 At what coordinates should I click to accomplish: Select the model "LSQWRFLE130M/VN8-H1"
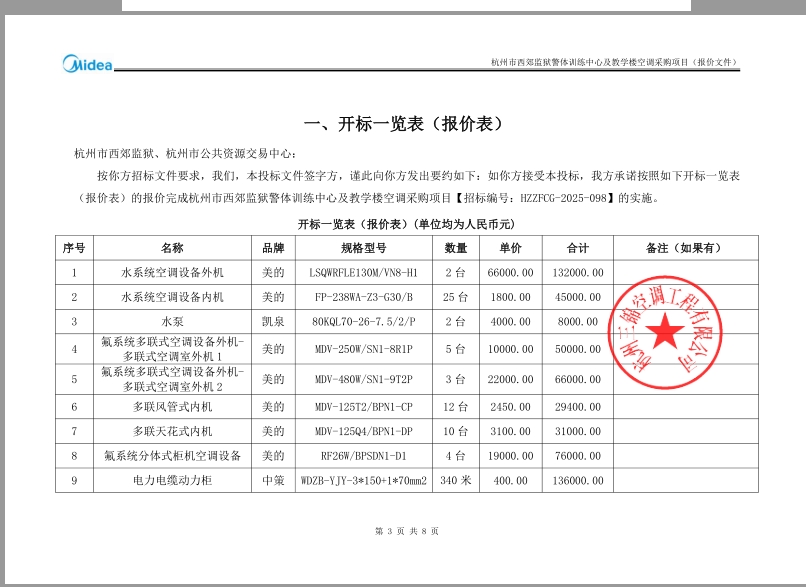pos(363,272)
